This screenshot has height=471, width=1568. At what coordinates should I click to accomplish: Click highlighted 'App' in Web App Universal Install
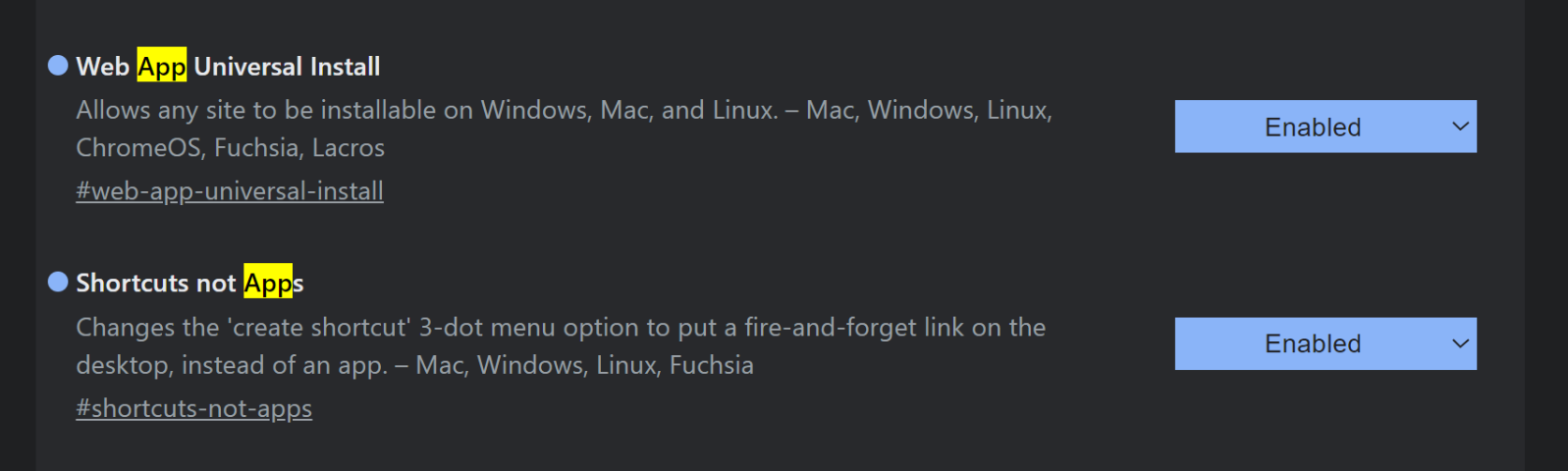pyautogui.click(x=161, y=66)
